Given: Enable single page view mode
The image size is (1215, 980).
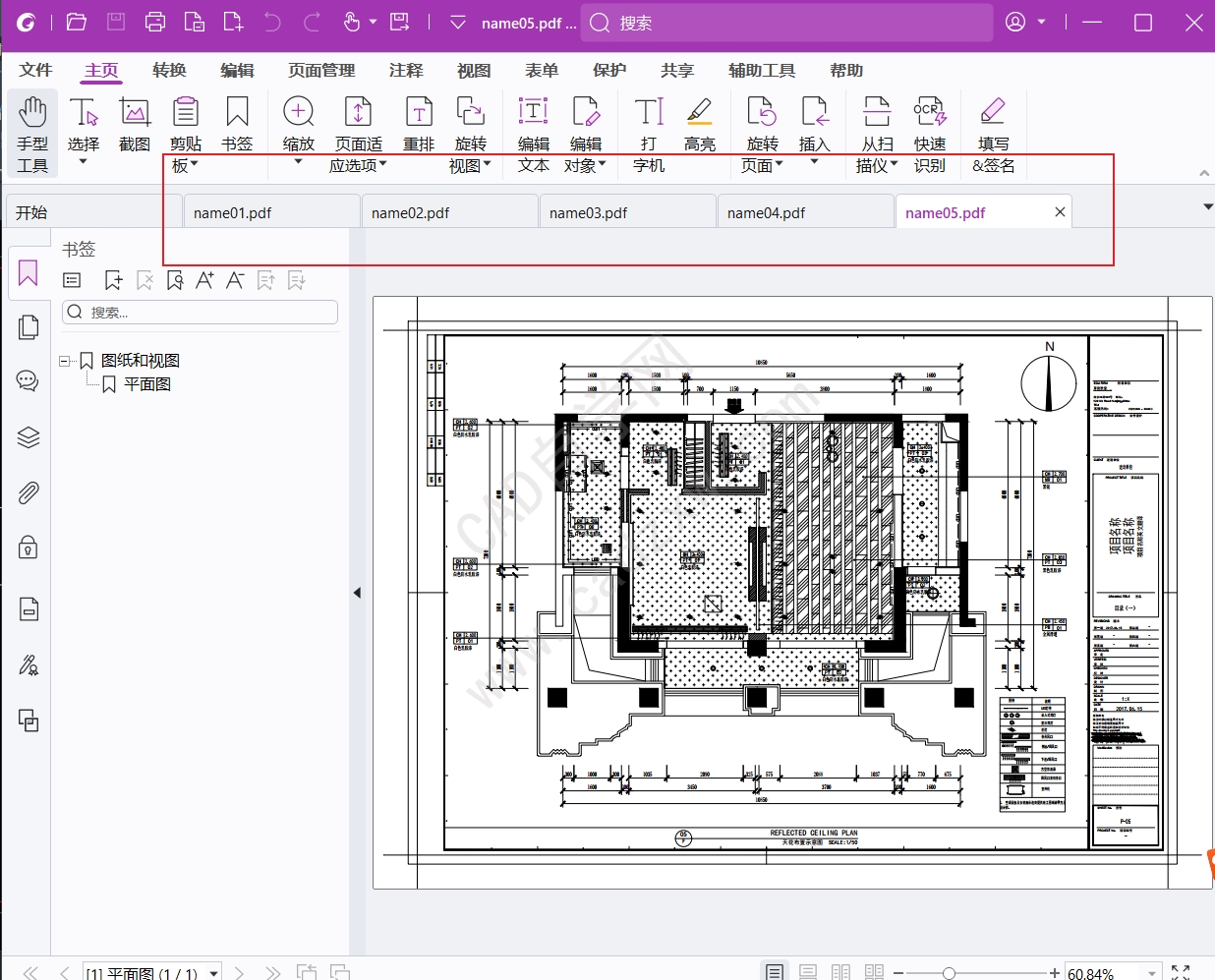Looking at the screenshot, I should (775, 972).
